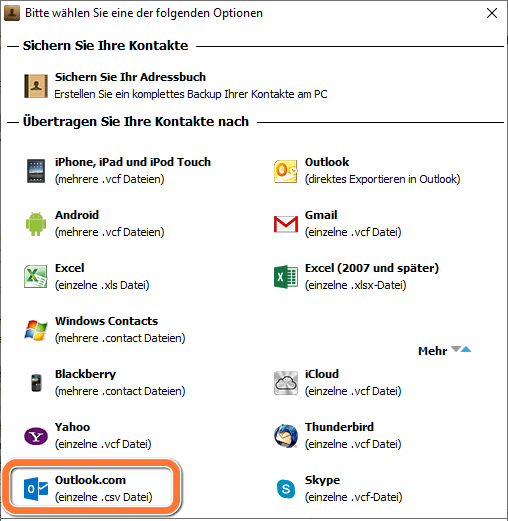508x521 pixels.
Task: Click the Excel .xls icon
Action: [x=36, y=277]
